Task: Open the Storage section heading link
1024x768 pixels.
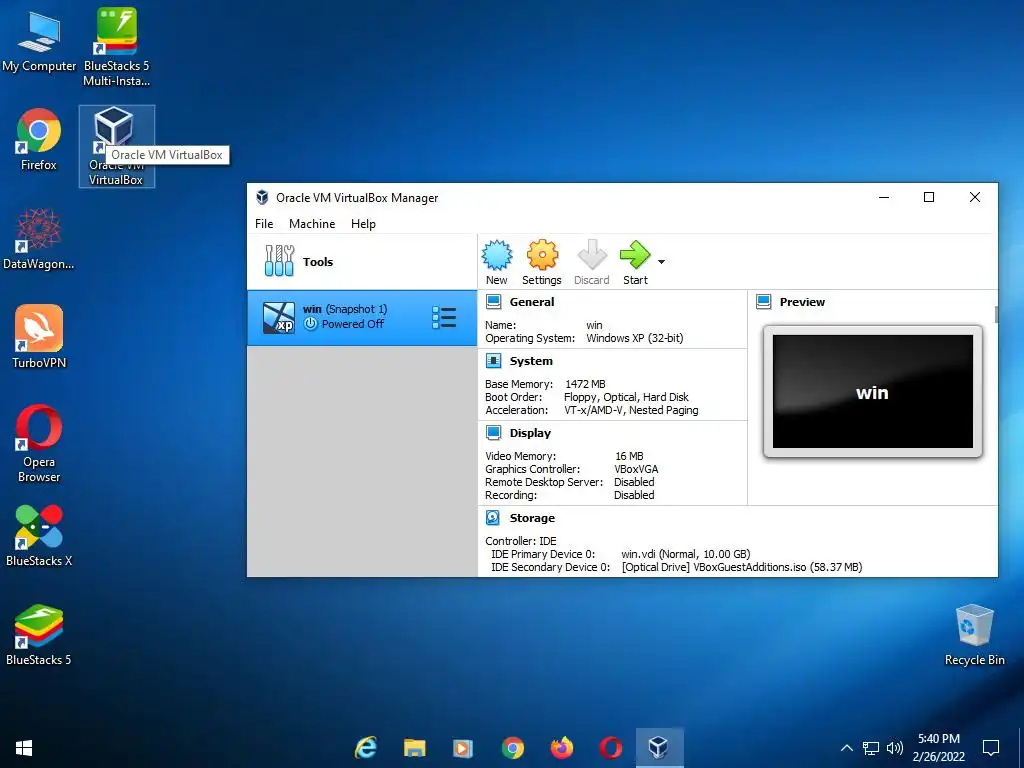Action: click(532, 518)
